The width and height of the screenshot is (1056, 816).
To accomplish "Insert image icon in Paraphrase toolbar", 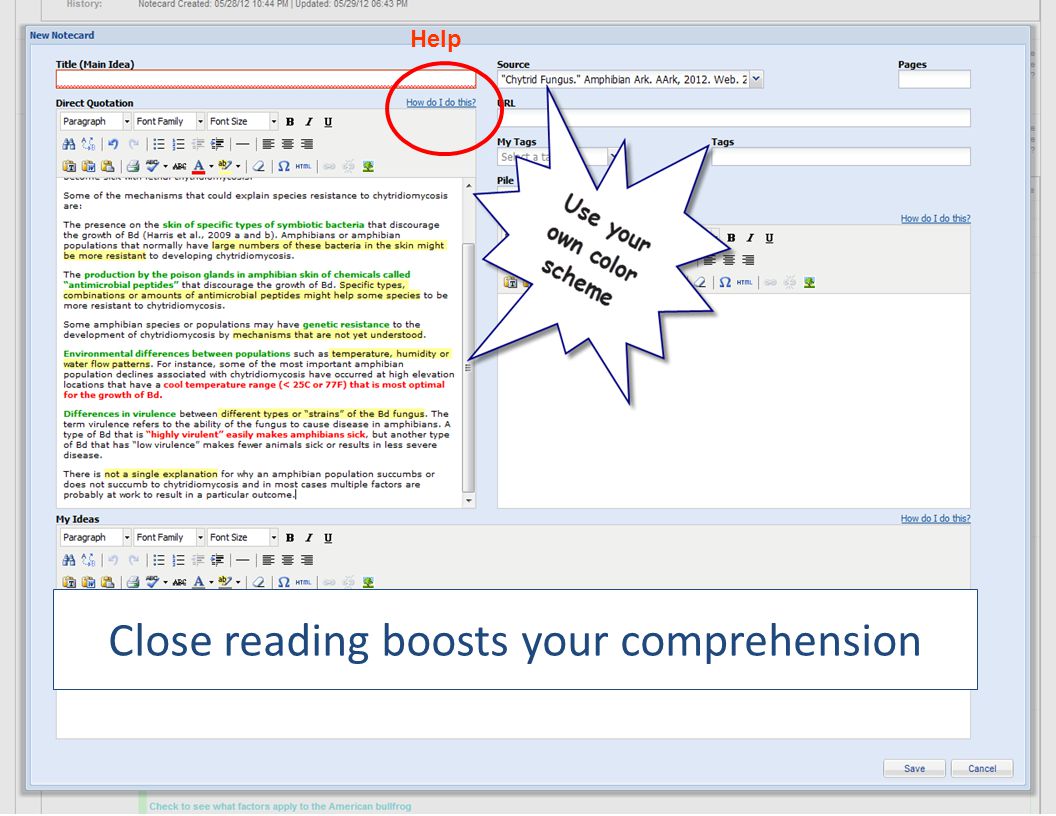I will pyautogui.click(x=810, y=283).
